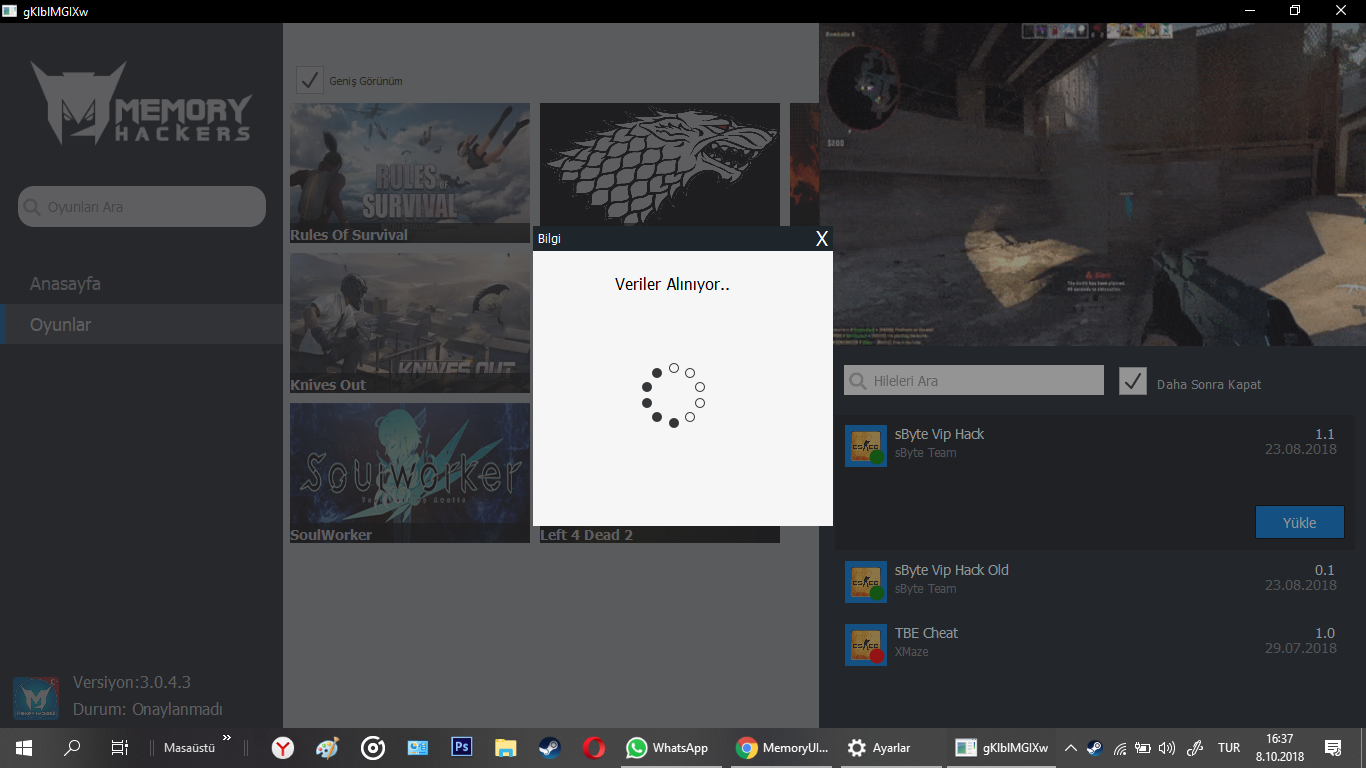Open the Windows Start menu
The height and width of the screenshot is (768, 1366).
pyautogui.click(x=24, y=748)
